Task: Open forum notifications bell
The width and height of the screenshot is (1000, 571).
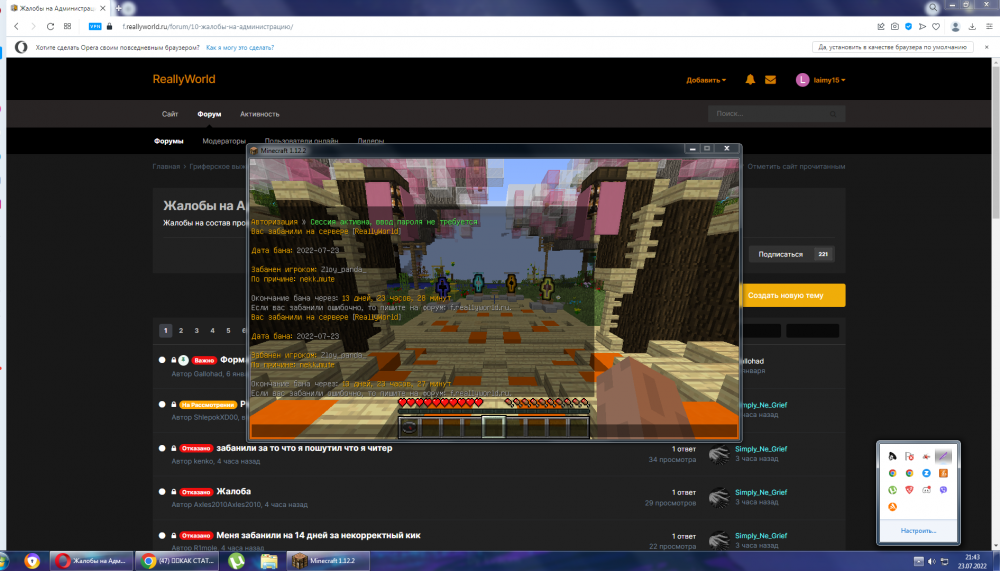Action: [x=750, y=80]
